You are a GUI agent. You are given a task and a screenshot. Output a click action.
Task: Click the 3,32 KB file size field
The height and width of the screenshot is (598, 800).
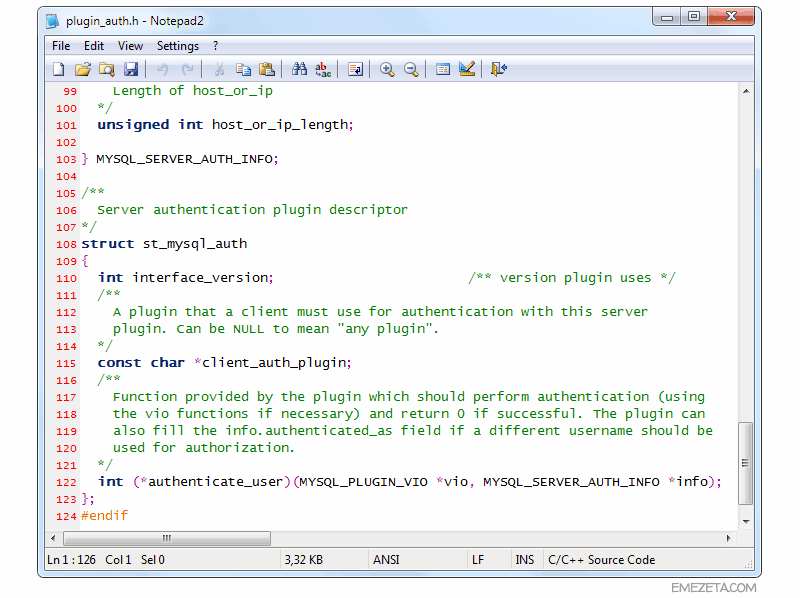[x=323, y=560]
